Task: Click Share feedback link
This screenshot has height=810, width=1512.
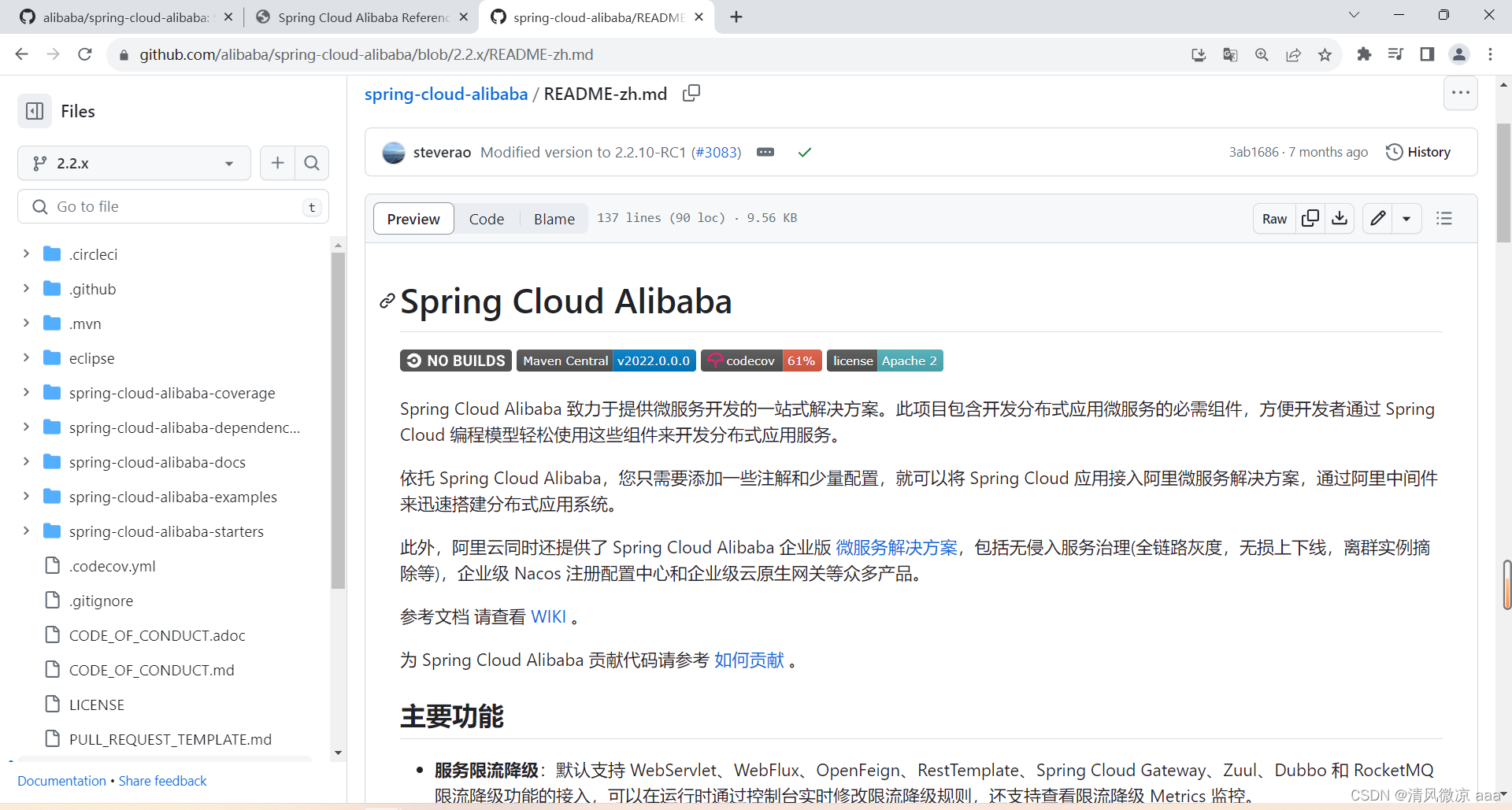Action: click(162, 781)
